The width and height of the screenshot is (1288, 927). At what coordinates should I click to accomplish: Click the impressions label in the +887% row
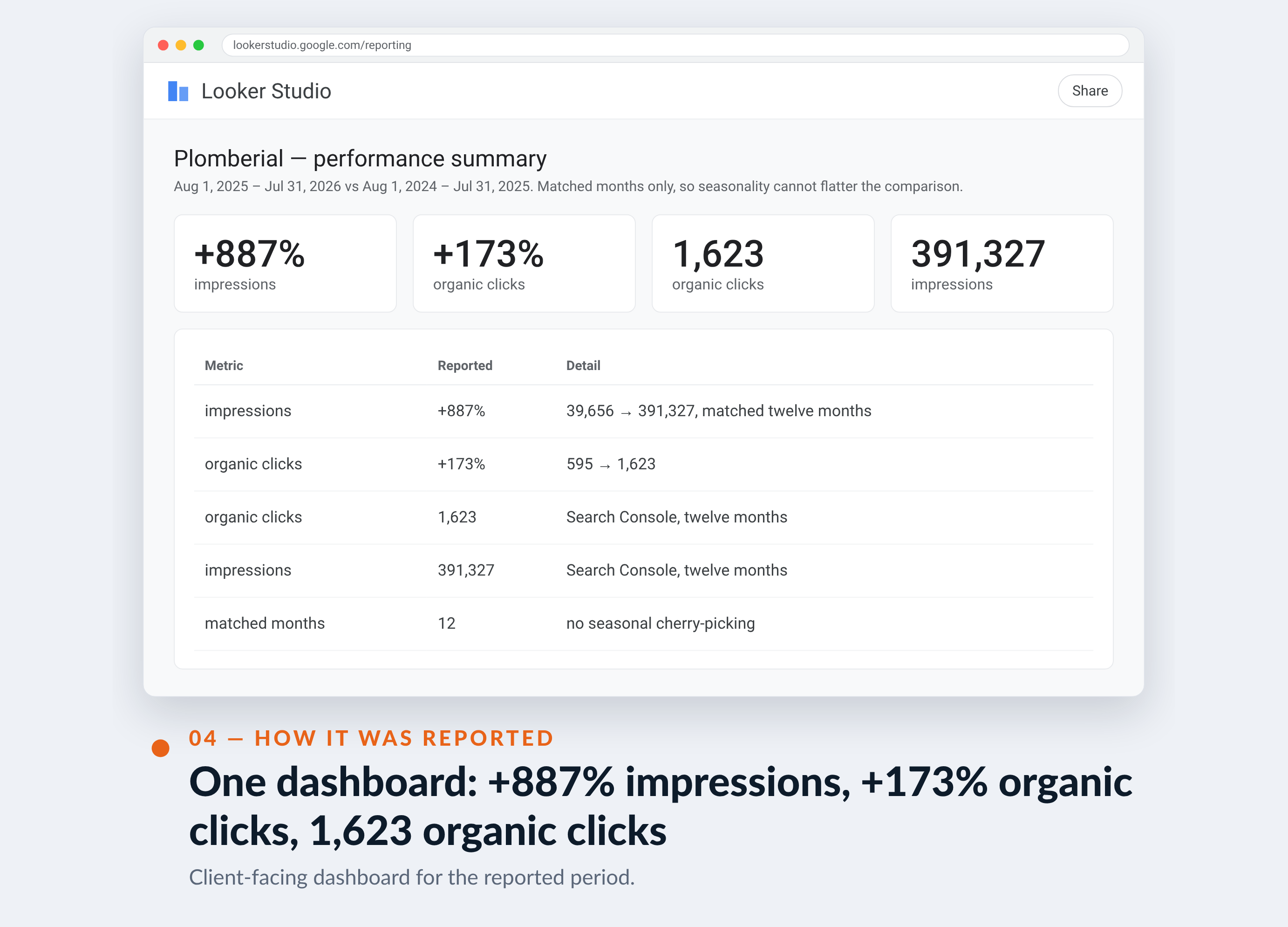pos(248,411)
